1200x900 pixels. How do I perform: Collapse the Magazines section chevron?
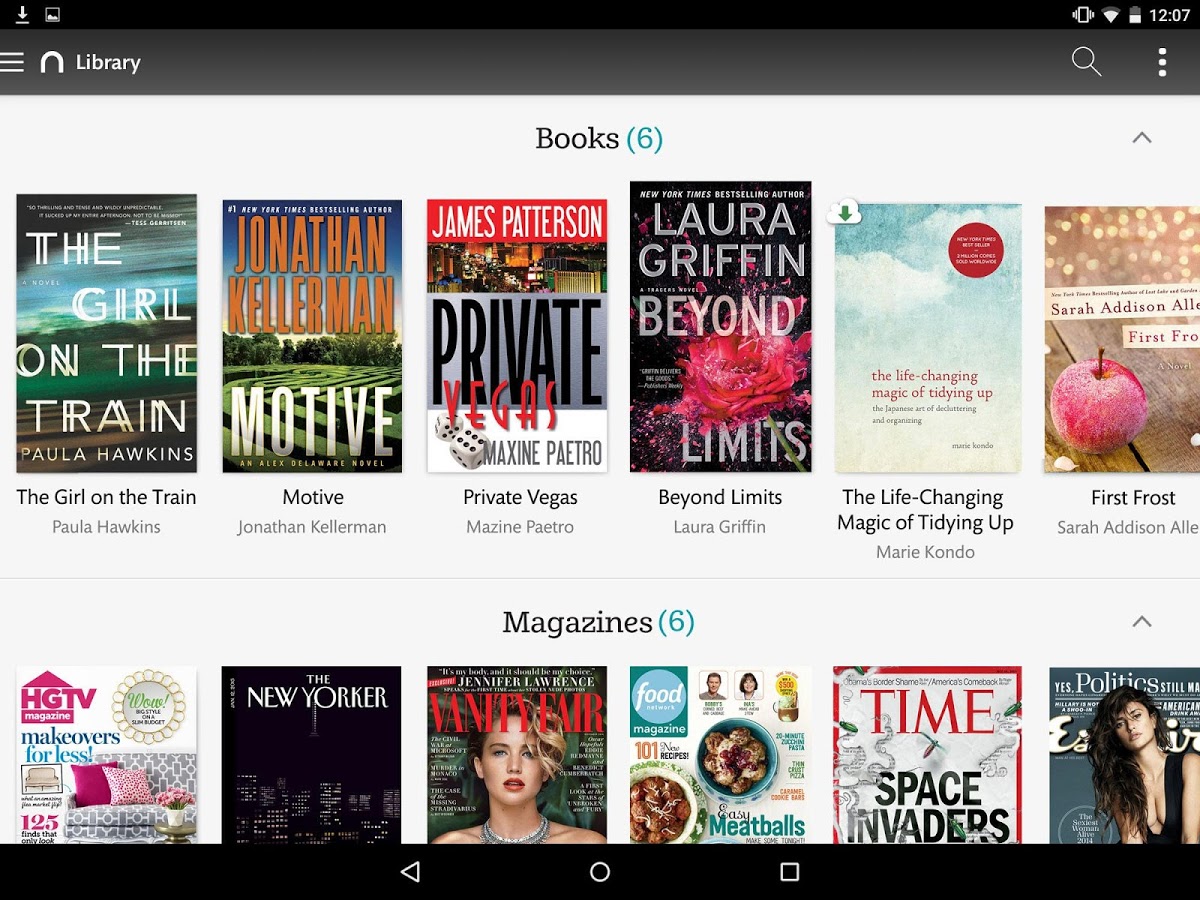coord(1142,622)
